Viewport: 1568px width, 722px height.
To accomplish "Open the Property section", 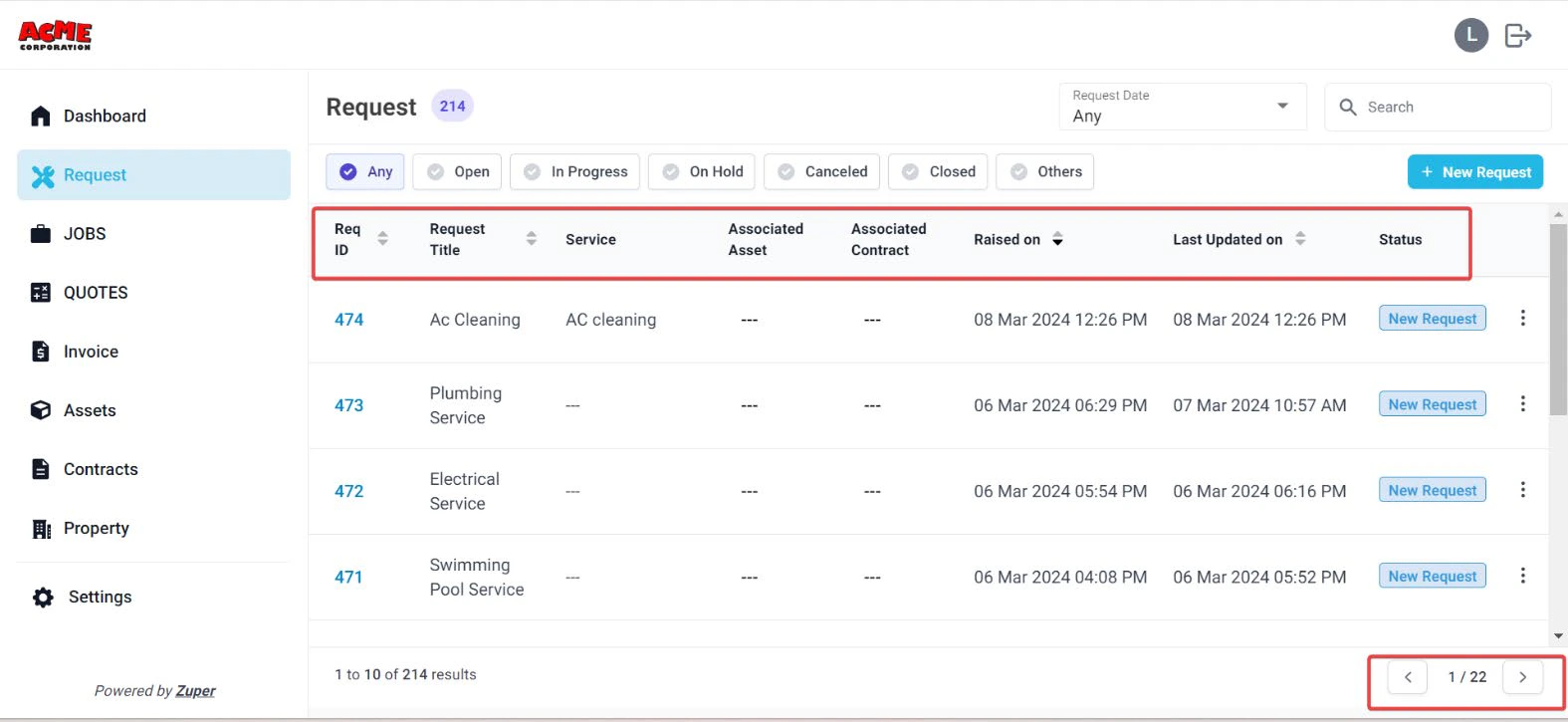I will [x=153, y=528].
